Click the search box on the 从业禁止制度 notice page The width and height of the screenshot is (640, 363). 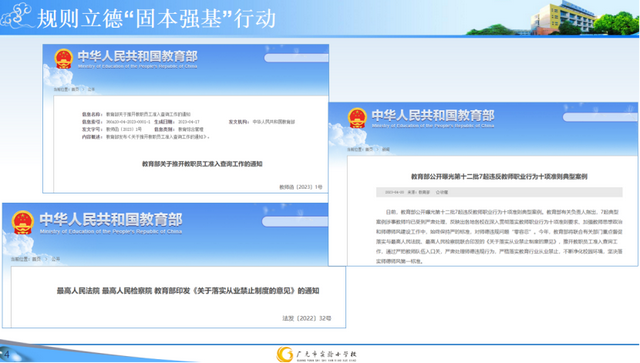point(295,222)
